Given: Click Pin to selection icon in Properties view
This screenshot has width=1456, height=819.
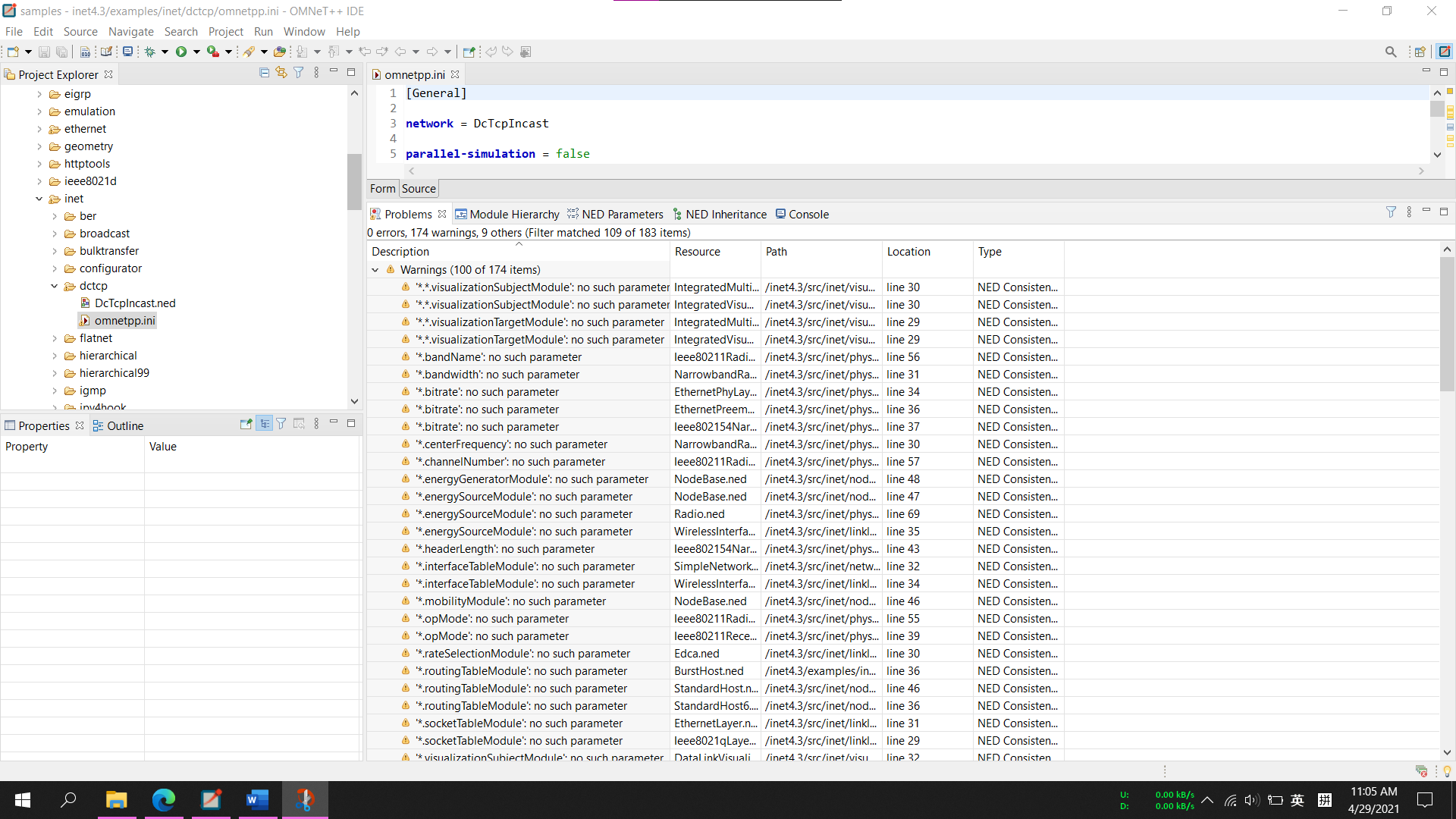Looking at the screenshot, I should [x=246, y=424].
